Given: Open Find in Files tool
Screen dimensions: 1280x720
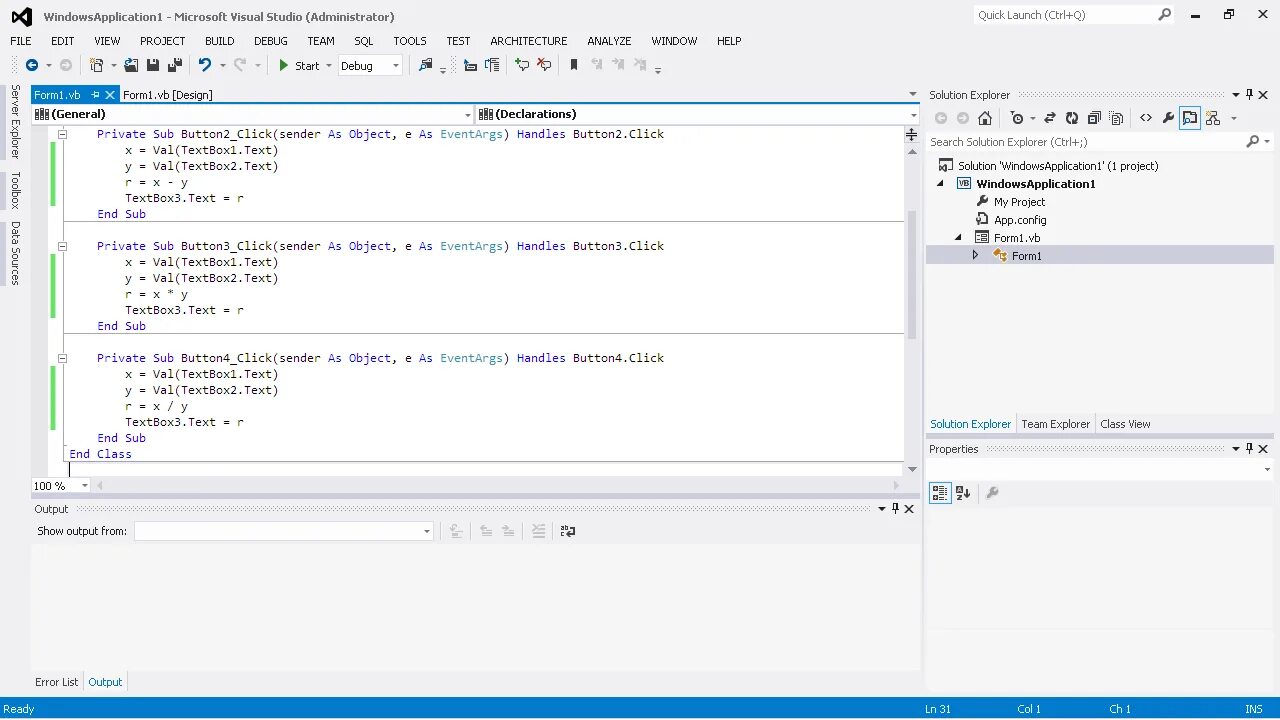Looking at the screenshot, I should click(425, 65).
